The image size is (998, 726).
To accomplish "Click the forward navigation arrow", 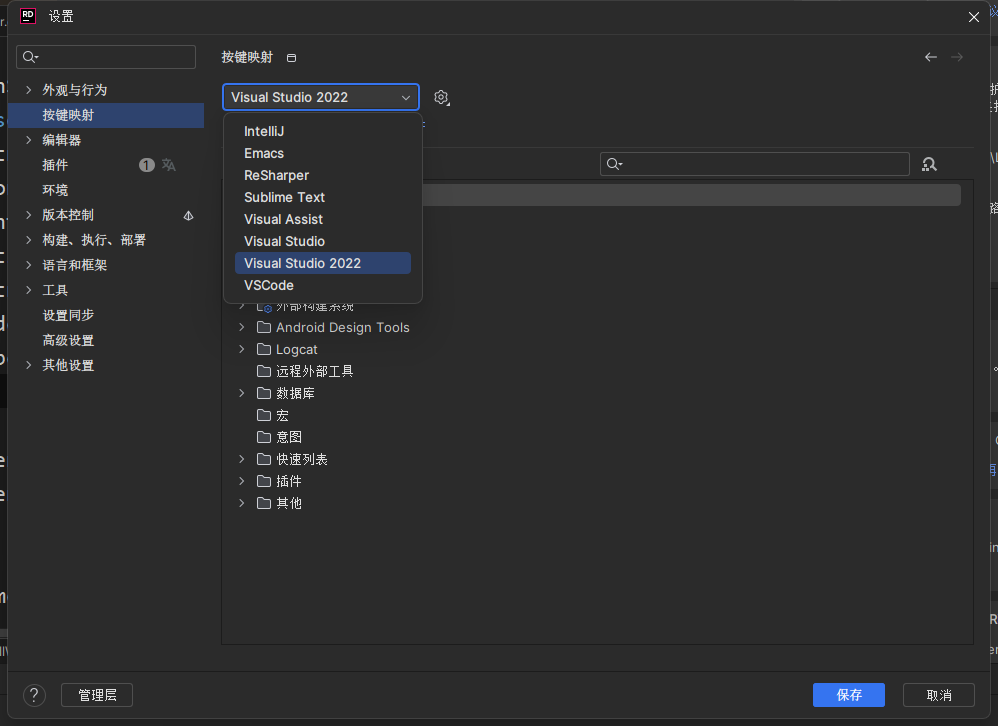I will [x=957, y=57].
